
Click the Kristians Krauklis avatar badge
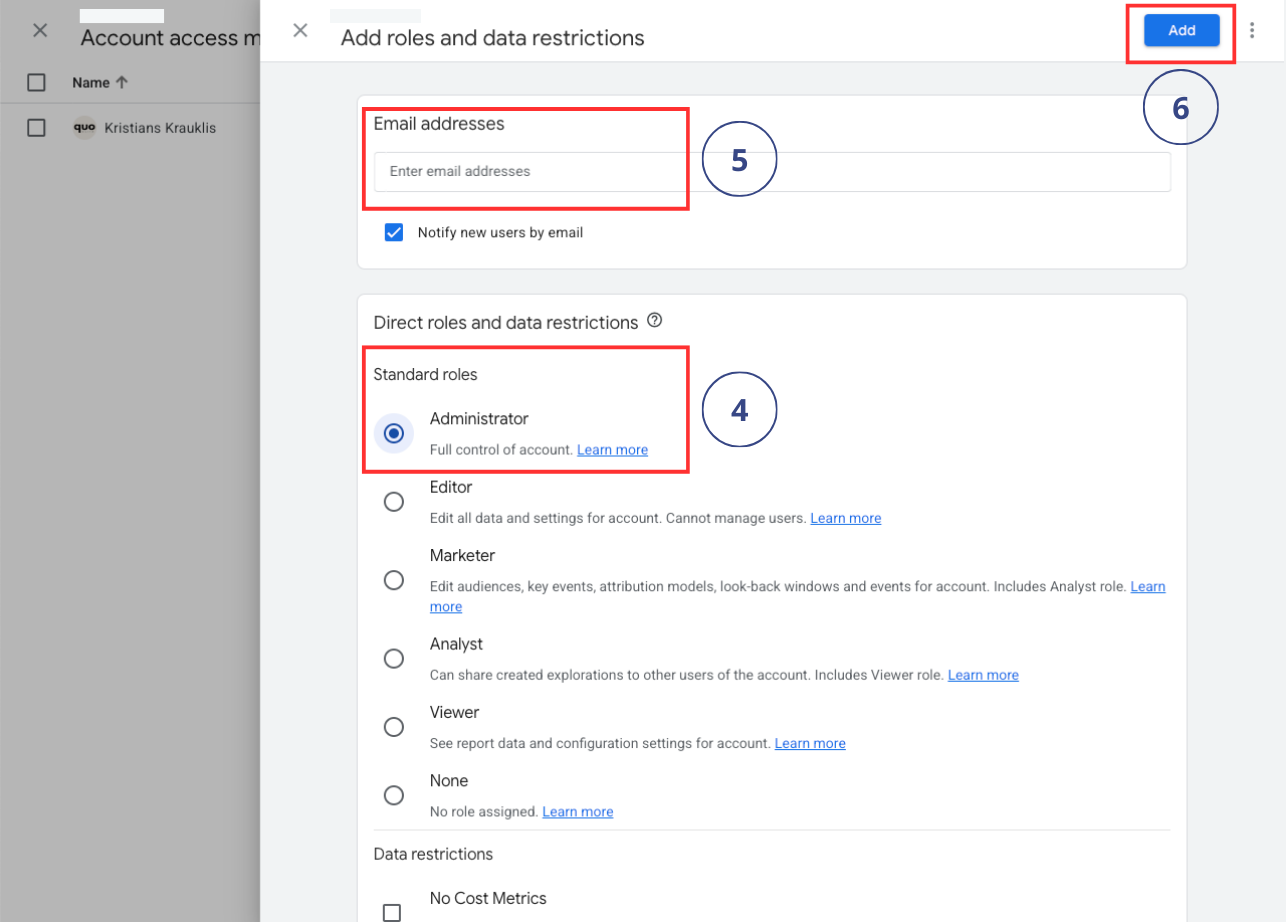tap(84, 128)
